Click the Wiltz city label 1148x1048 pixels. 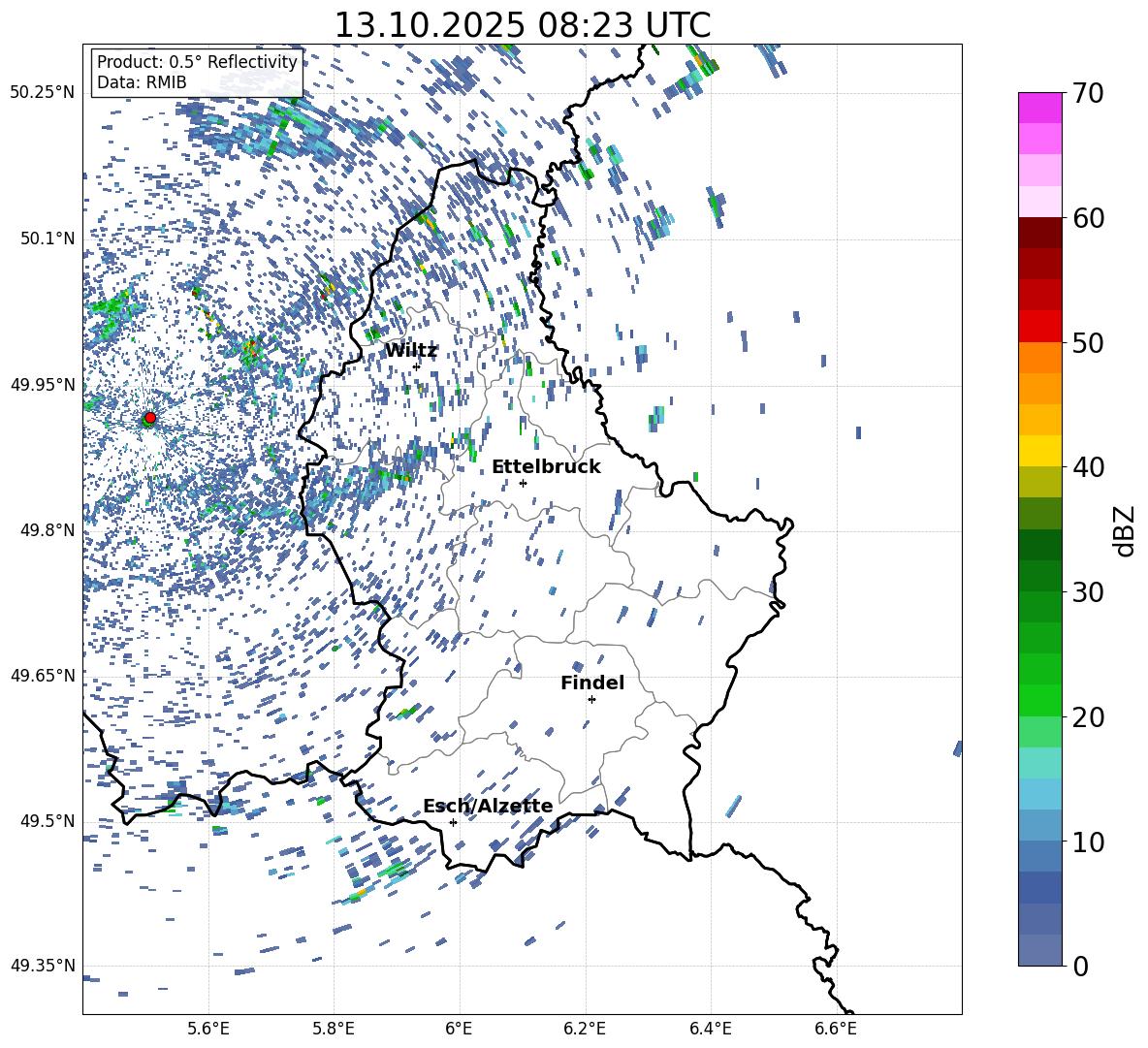point(411,351)
